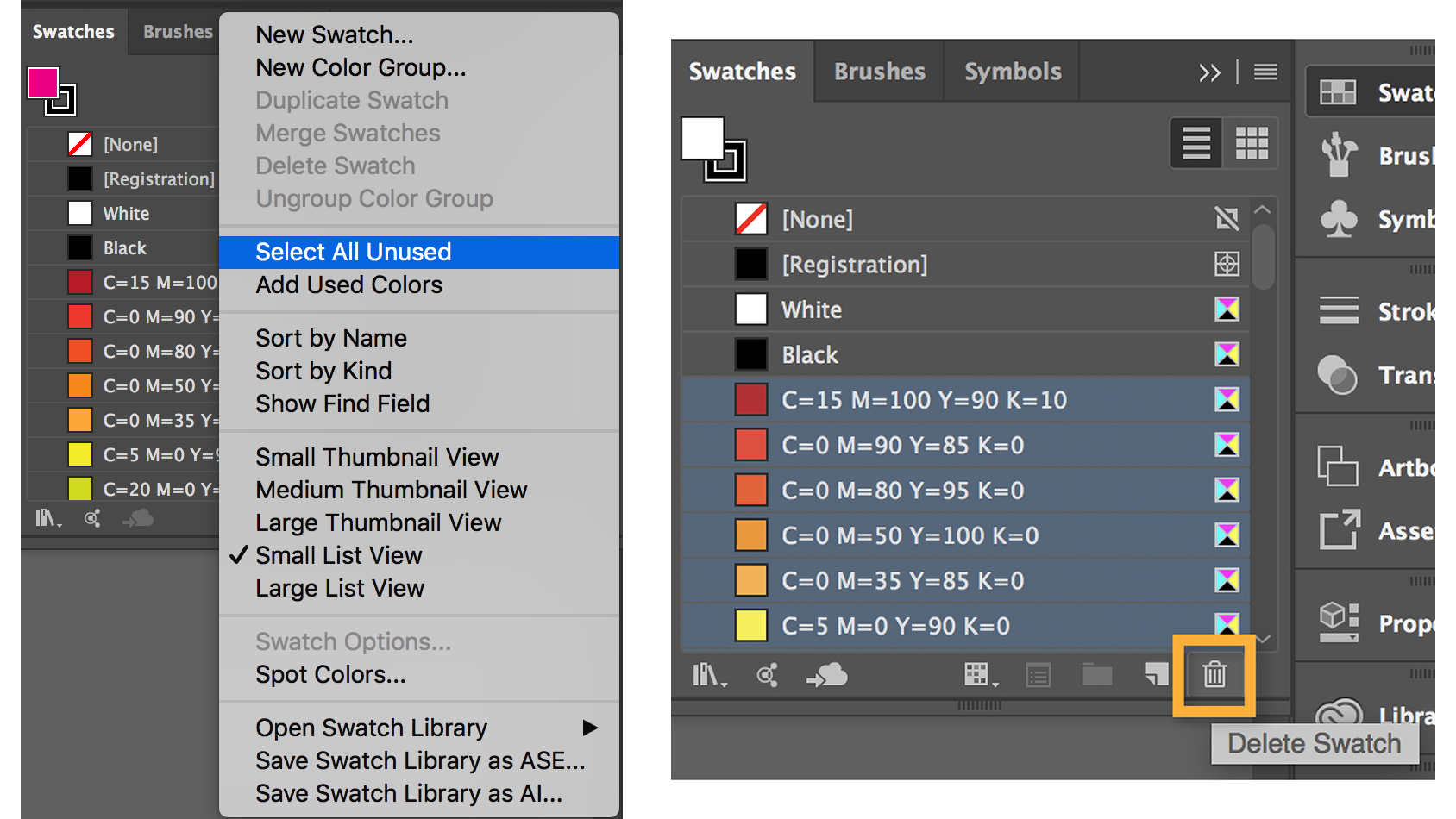This screenshot has height=819, width=1456.
Task: Select the C=0 M=50 Y=100 K=0 swatch
Action: tap(909, 535)
